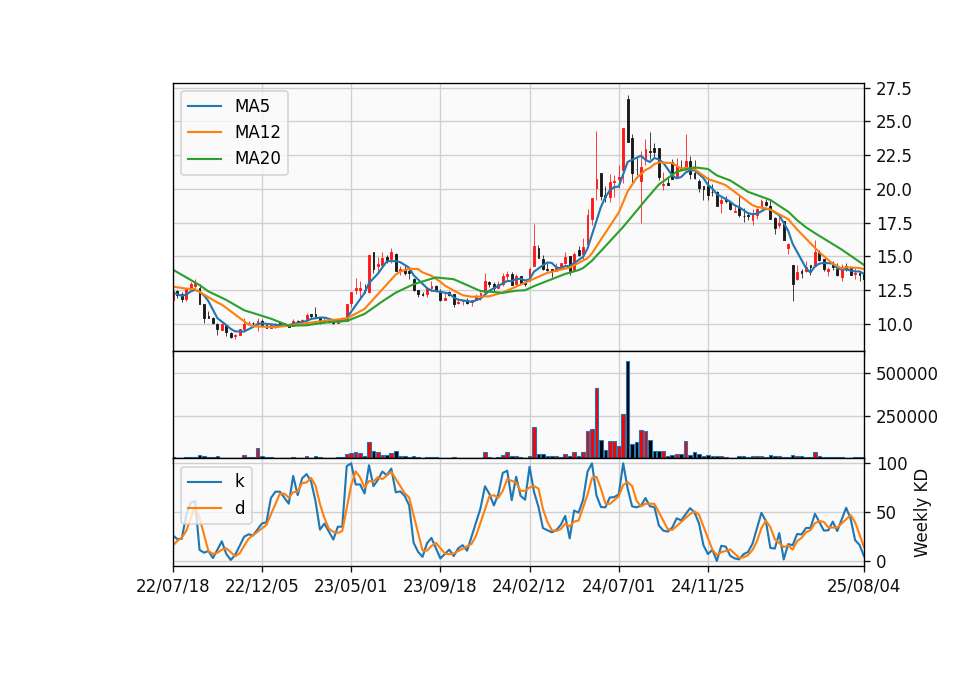Click the green MA20 line sample in legend
The image size is (960, 690).
(204, 158)
